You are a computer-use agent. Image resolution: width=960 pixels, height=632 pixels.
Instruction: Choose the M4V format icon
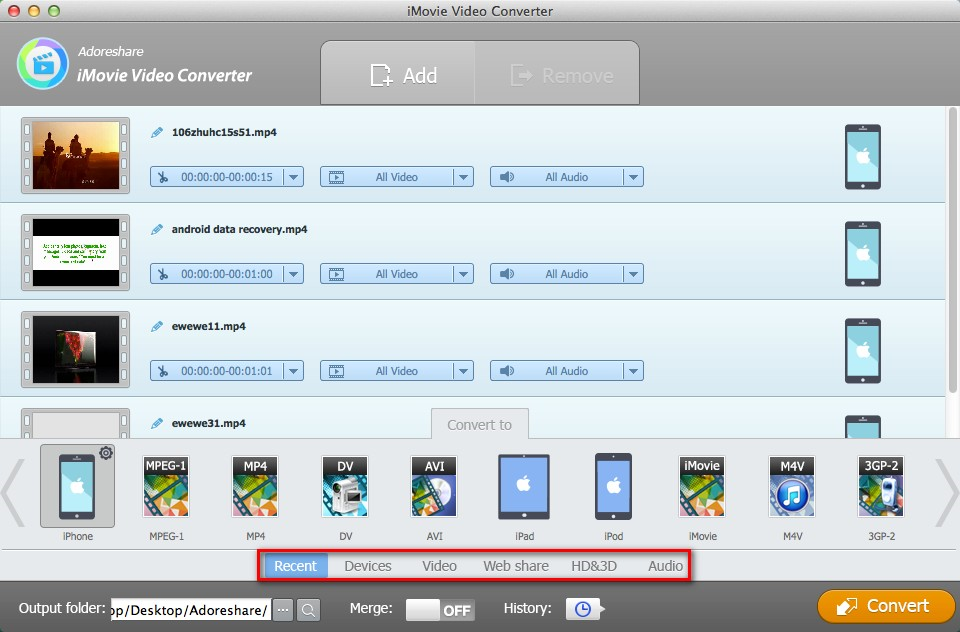(792, 487)
